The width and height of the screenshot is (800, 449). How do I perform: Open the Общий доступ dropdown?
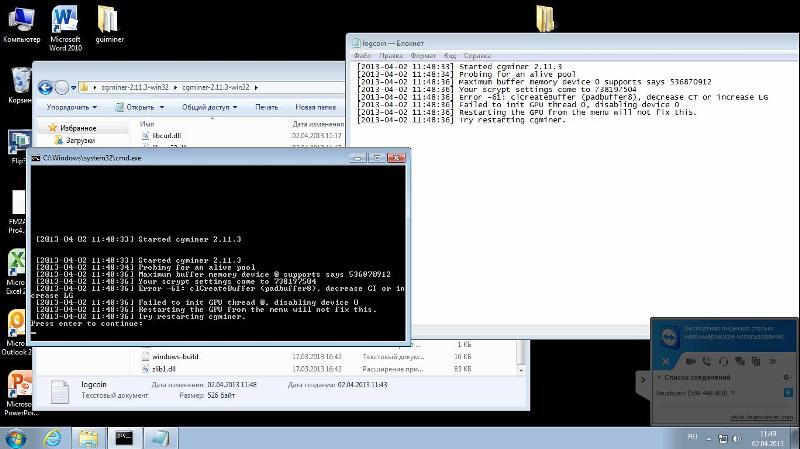[x=209, y=107]
